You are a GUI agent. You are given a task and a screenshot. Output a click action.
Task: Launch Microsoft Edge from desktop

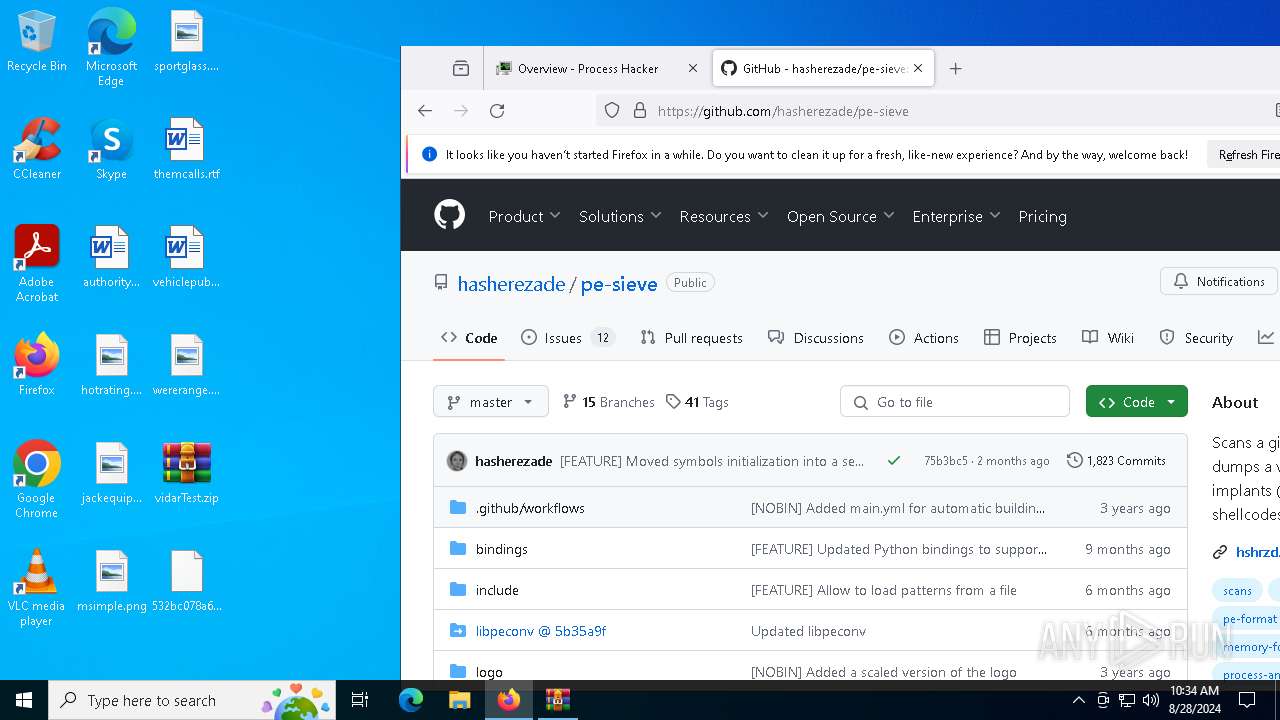(x=111, y=48)
